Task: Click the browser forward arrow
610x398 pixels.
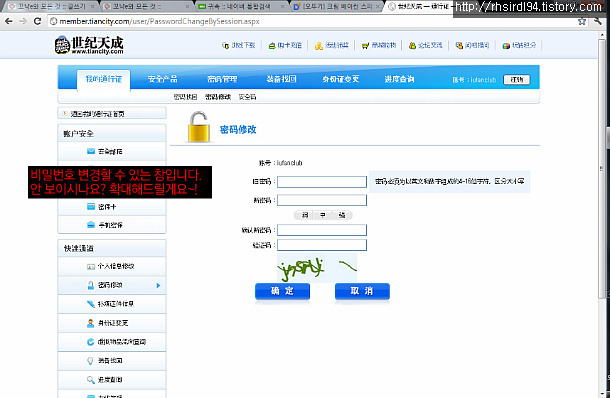Action: point(23,21)
